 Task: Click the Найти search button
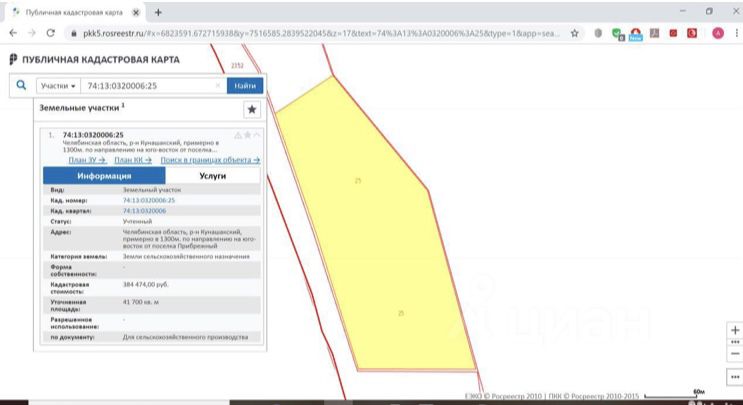pyautogui.click(x=245, y=86)
